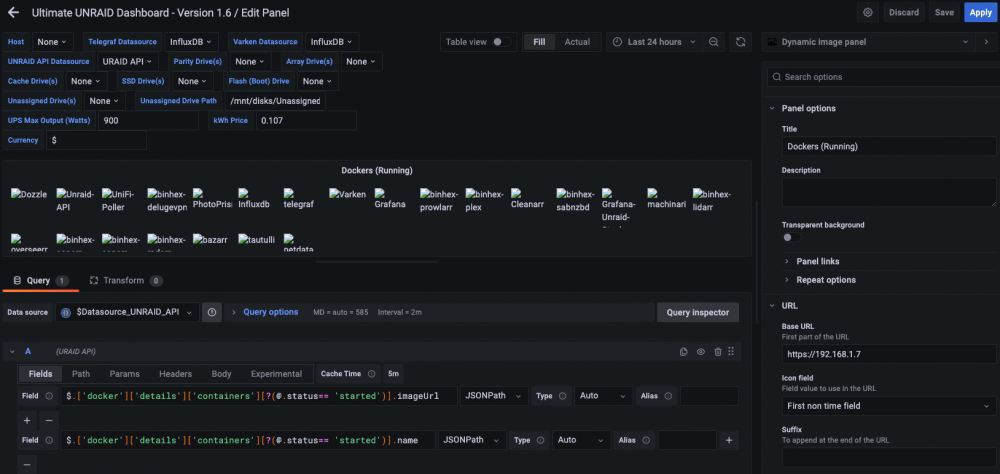Image resolution: width=1000 pixels, height=474 pixels.
Task: Open the Experimental tab
Action: pos(276,374)
